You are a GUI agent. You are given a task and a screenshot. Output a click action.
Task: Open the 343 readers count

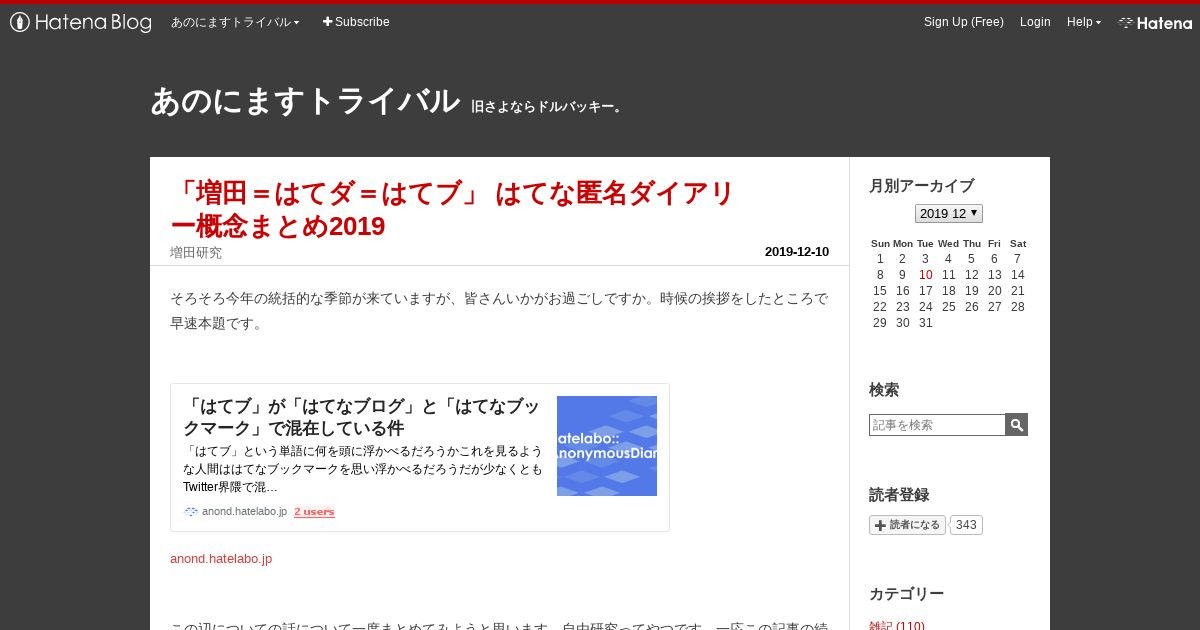[966, 525]
